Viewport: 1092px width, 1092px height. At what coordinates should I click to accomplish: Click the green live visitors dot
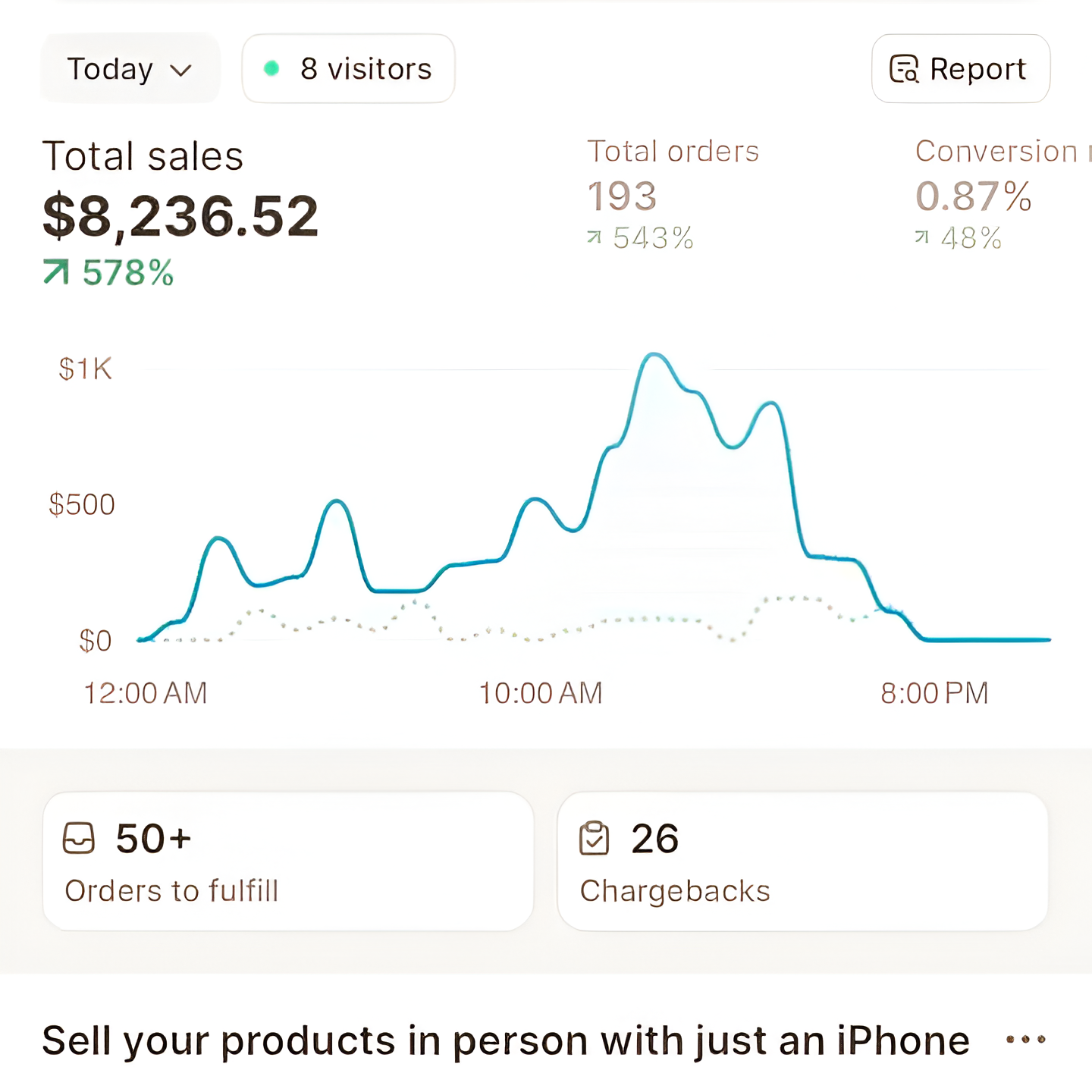pos(271,69)
